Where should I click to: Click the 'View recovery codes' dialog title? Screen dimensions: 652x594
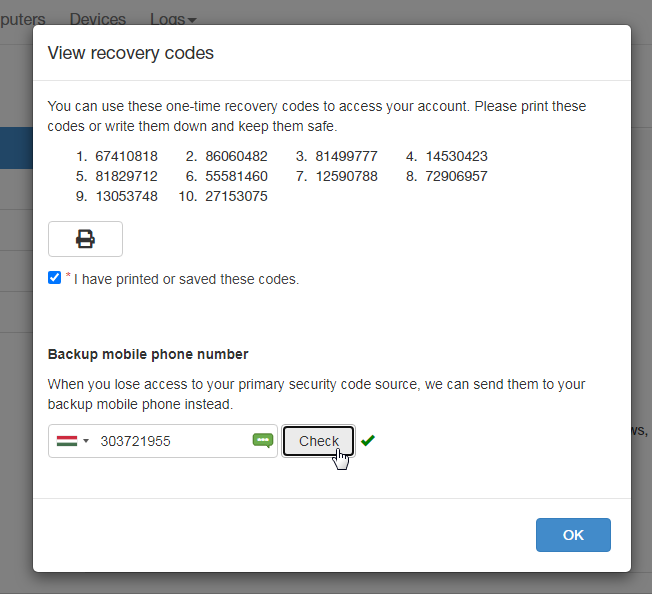(131, 53)
